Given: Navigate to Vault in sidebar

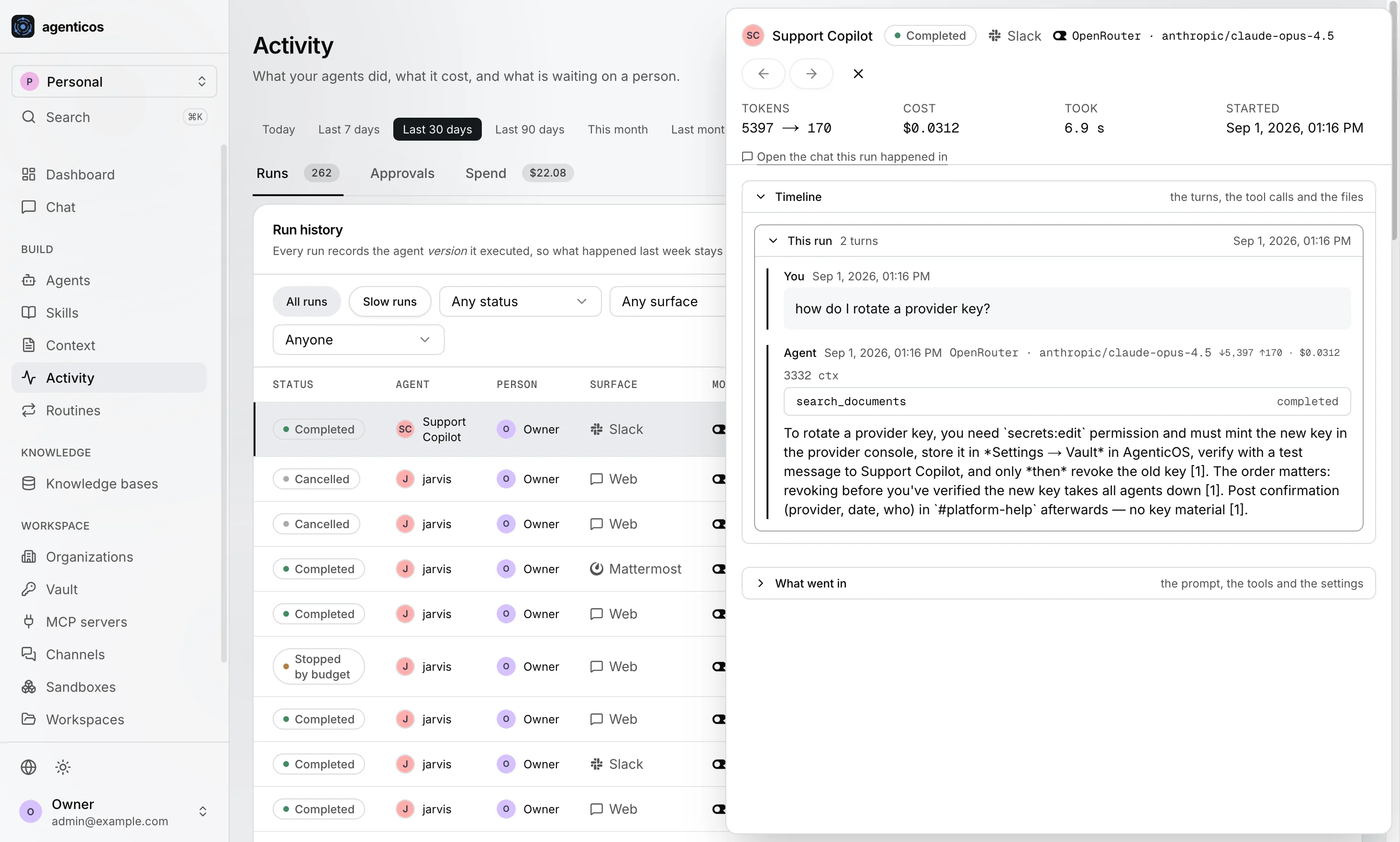Looking at the screenshot, I should [x=109, y=589].
